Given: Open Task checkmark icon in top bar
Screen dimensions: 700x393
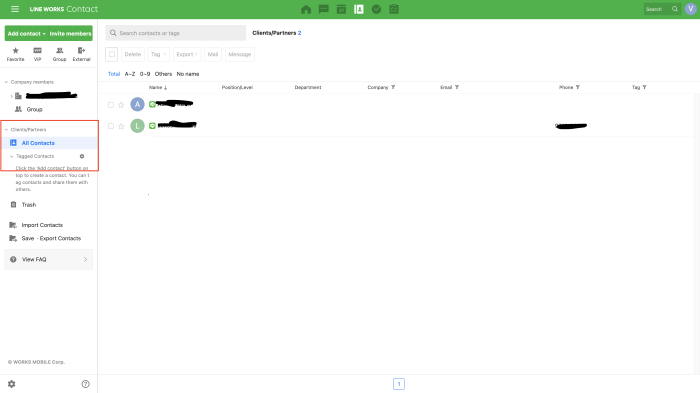Looking at the screenshot, I should pos(376,9).
